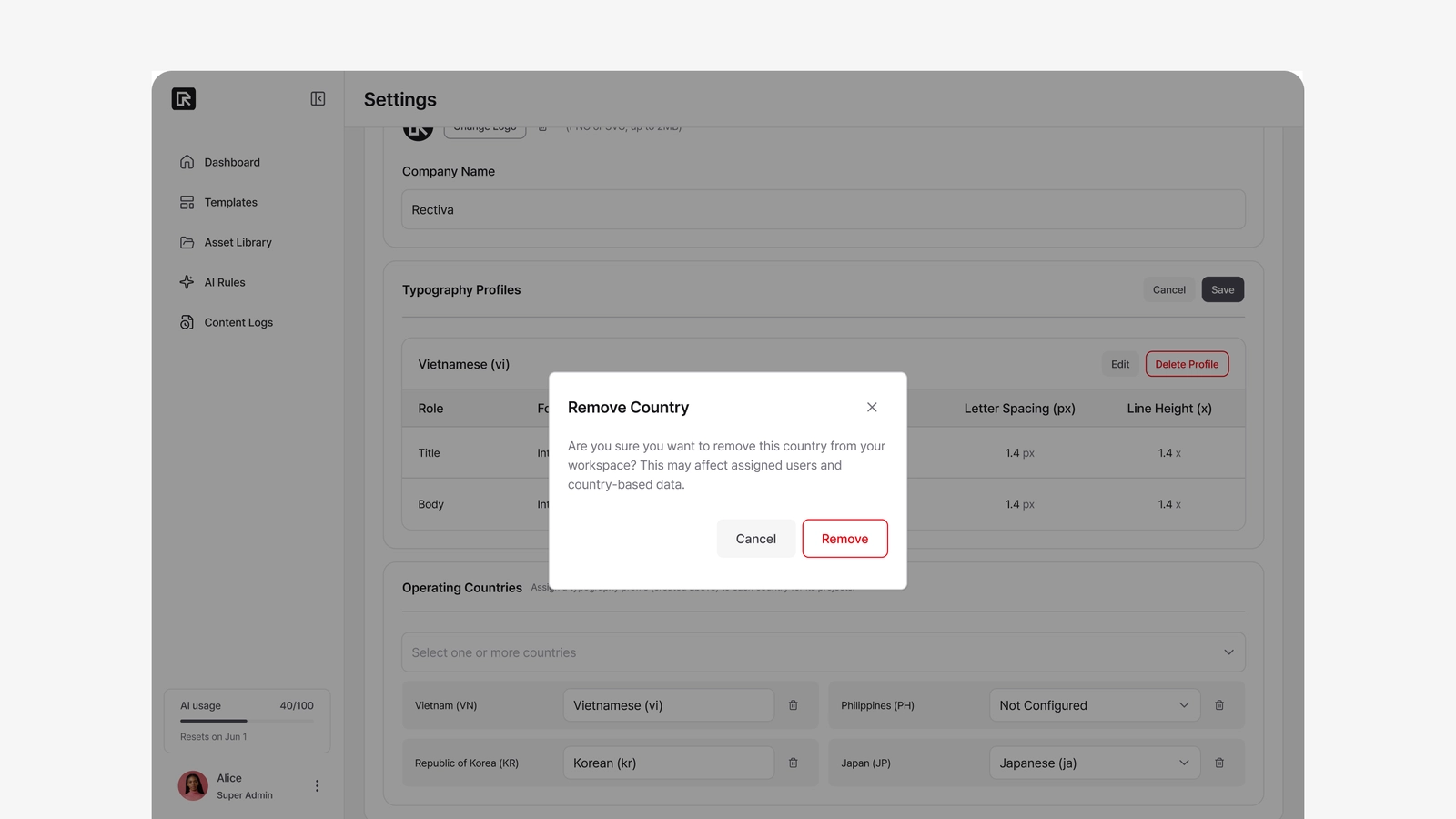Viewport: 1456px width, 819px height.
Task: Click the Line Height (x) column header
Action: (x=1169, y=409)
